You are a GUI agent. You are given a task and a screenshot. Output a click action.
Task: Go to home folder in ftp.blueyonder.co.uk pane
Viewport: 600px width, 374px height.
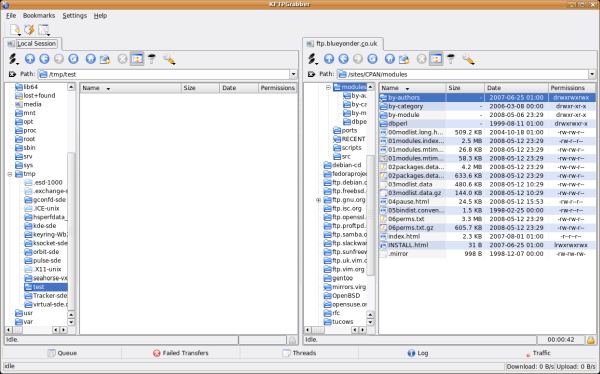point(390,59)
